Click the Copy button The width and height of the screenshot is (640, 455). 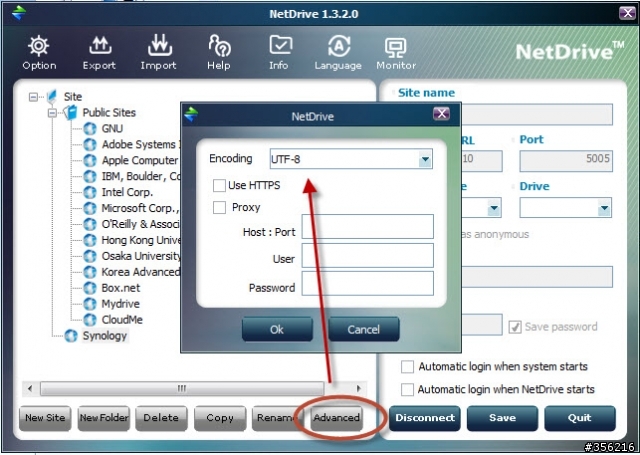pyautogui.click(x=220, y=418)
